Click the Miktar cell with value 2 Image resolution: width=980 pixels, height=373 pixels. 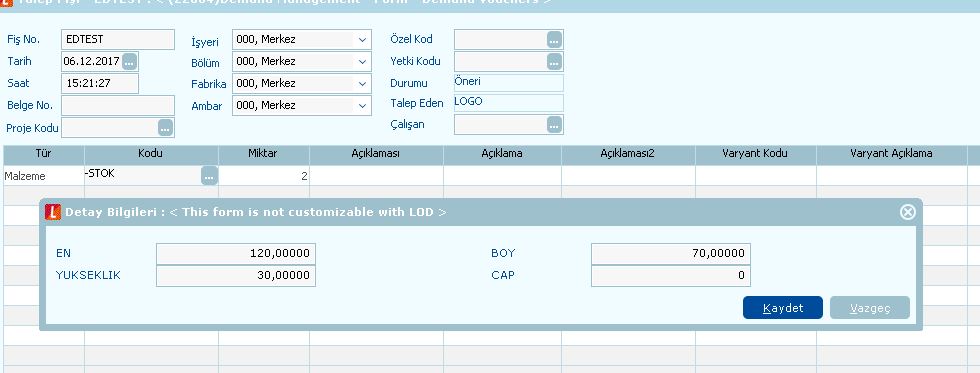click(264, 176)
